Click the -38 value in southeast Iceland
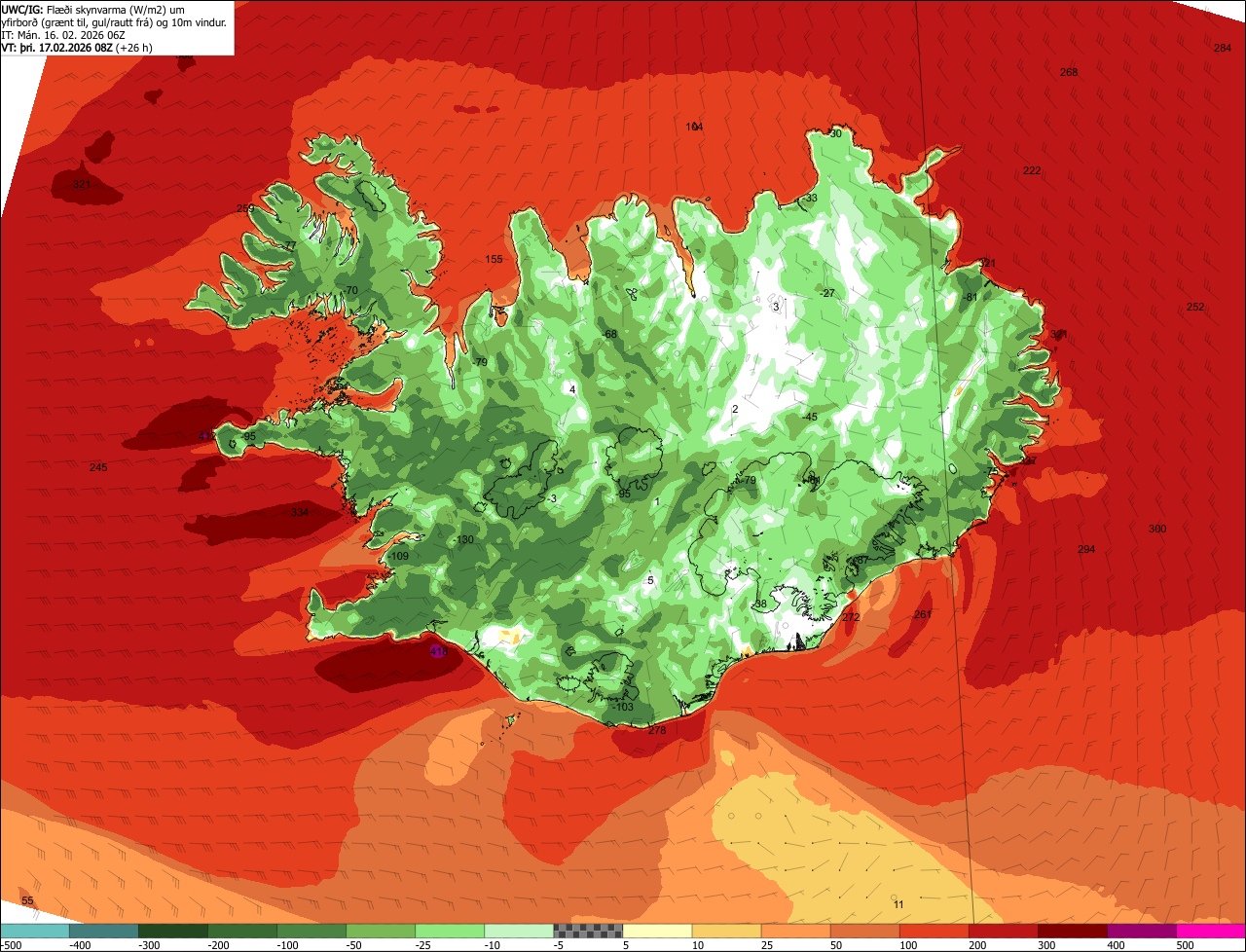Viewport: 1246px width, 952px height. tap(759, 604)
